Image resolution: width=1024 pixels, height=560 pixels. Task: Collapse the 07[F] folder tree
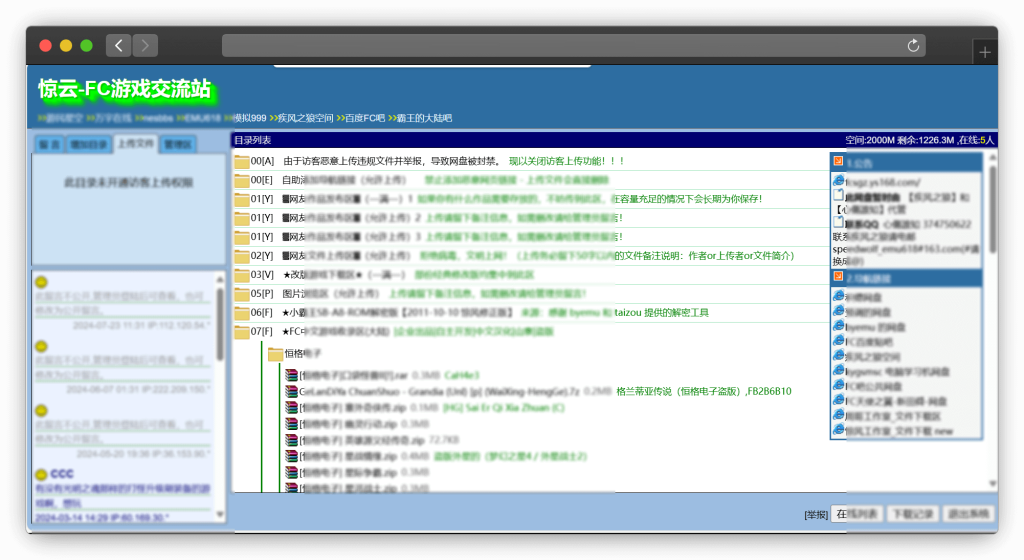click(x=241, y=332)
